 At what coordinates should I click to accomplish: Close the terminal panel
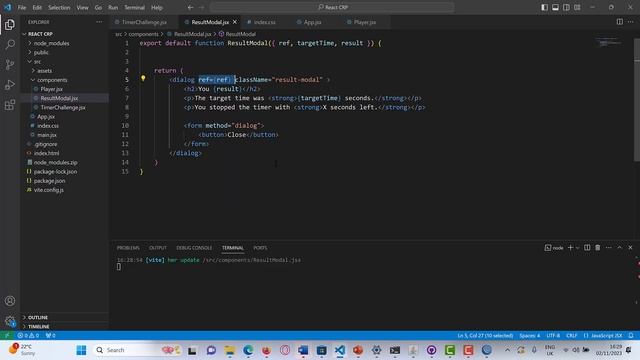pos(630,248)
